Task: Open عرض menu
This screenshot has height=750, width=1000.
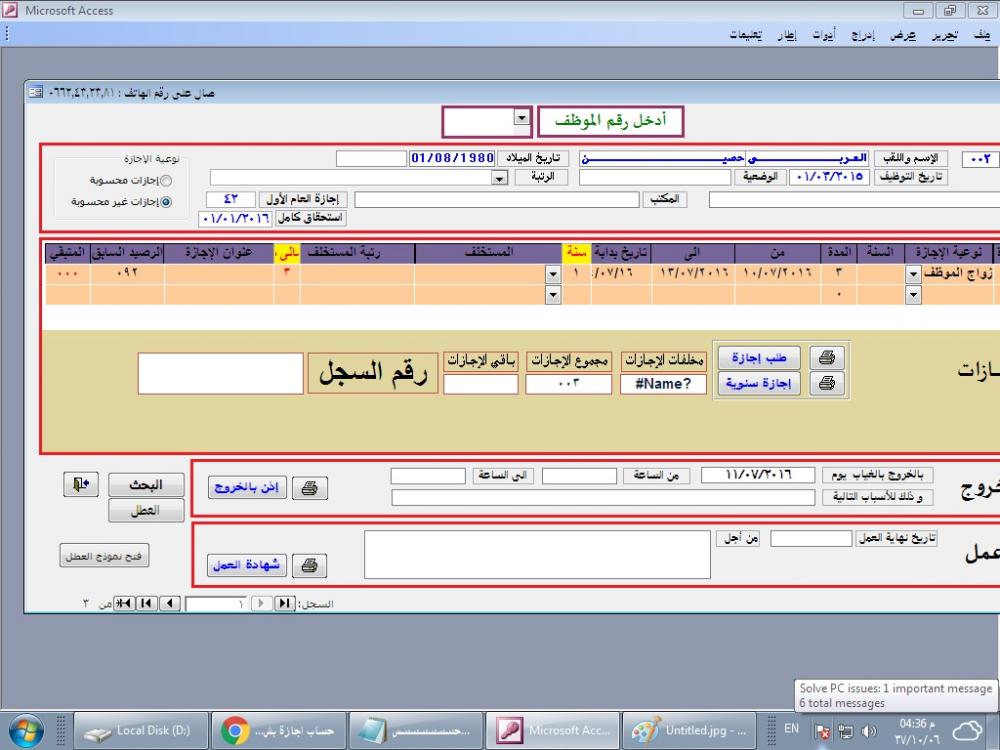Action: (x=904, y=35)
